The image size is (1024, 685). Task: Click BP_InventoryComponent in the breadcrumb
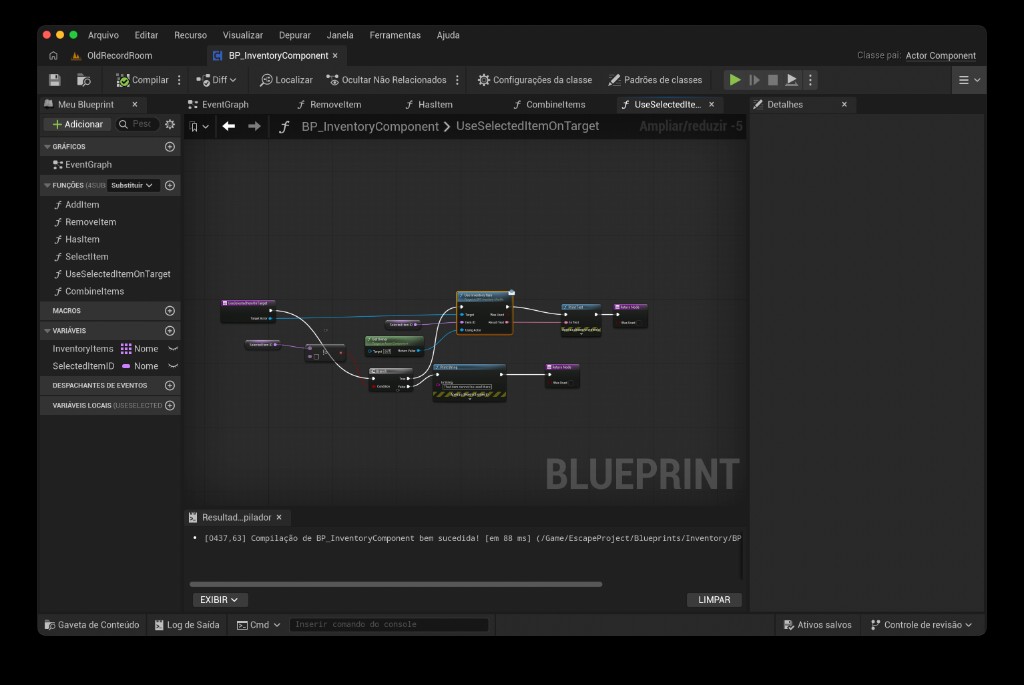(370, 127)
